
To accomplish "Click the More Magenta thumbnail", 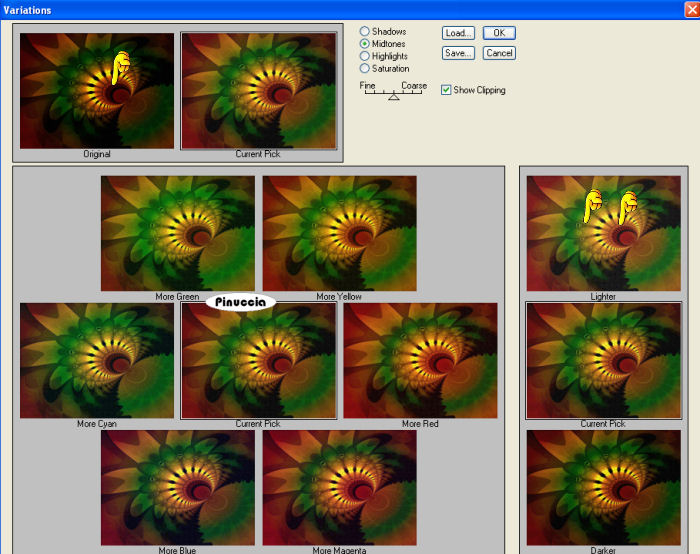I will pos(339,487).
